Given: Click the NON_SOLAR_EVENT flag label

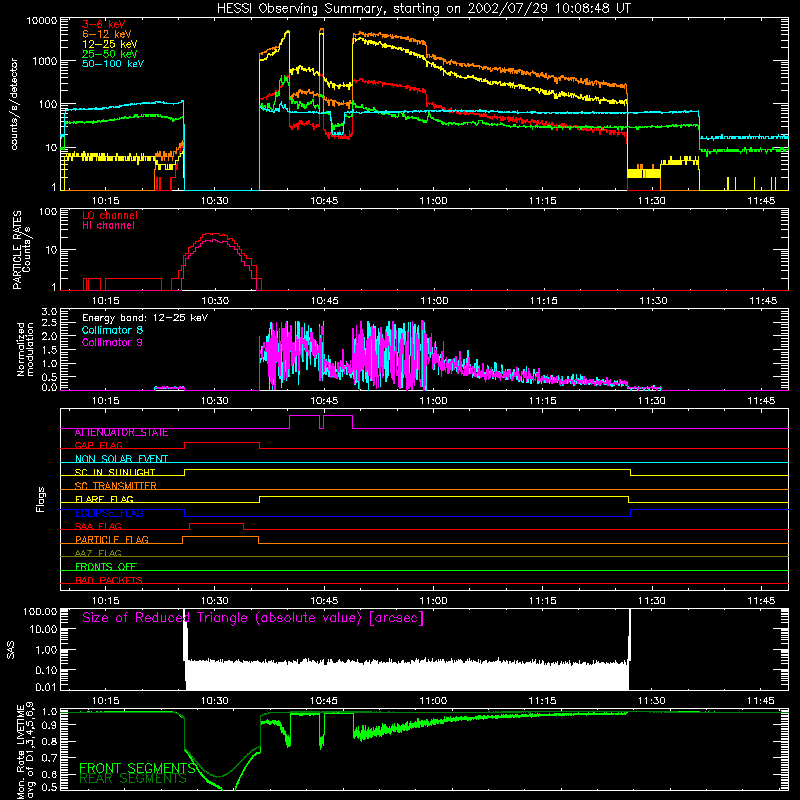Looking at the screenshot, I should 121,459.
